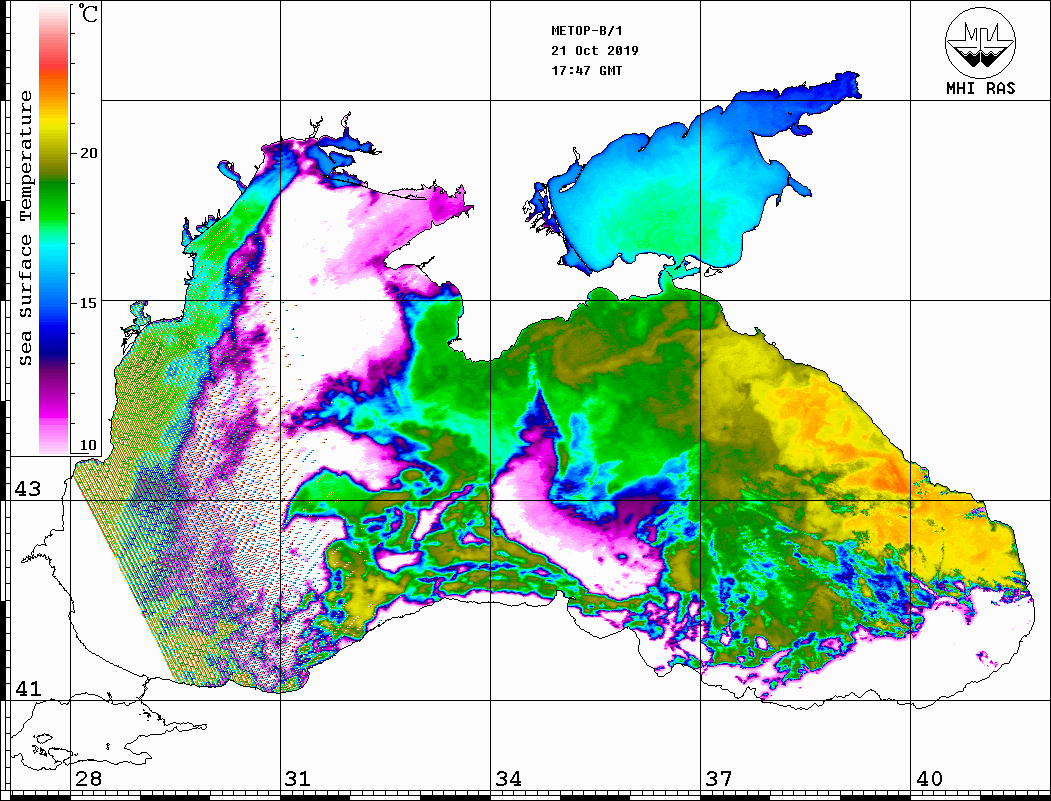Click the latitude label '41'
This screenshot has width=1051, height=801.
coord(27,688)
